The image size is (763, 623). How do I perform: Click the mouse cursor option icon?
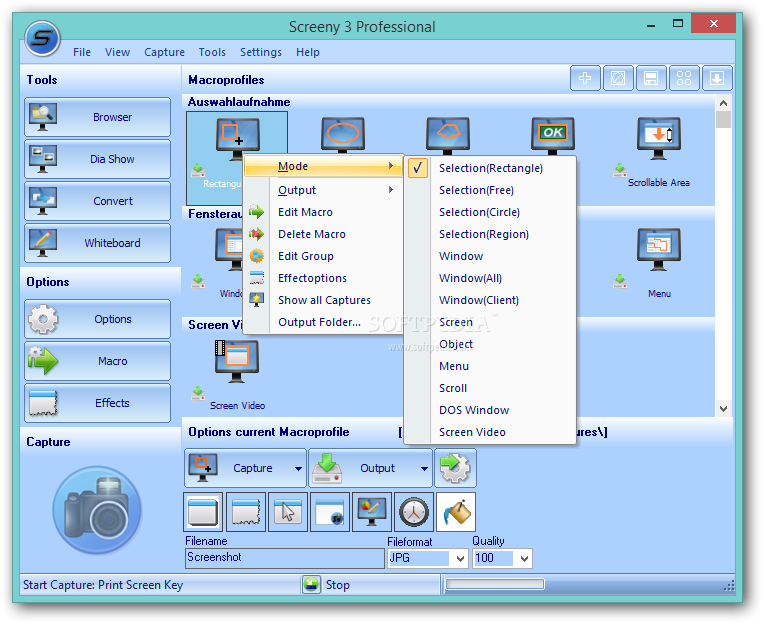(x=288, y=512)
